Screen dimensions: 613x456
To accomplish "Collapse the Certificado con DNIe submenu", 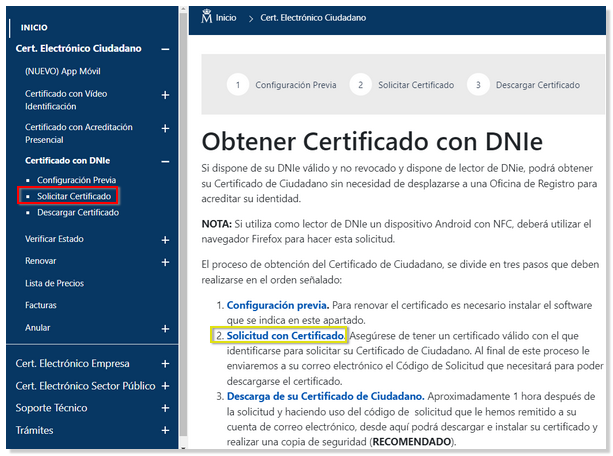I will point(165,160).
